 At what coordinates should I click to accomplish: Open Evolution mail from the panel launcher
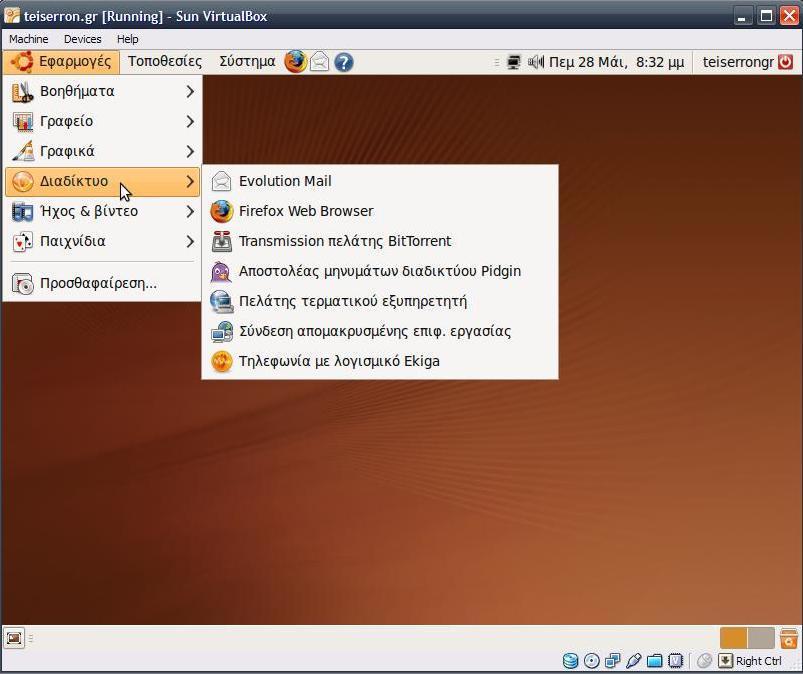click(320, 62)
